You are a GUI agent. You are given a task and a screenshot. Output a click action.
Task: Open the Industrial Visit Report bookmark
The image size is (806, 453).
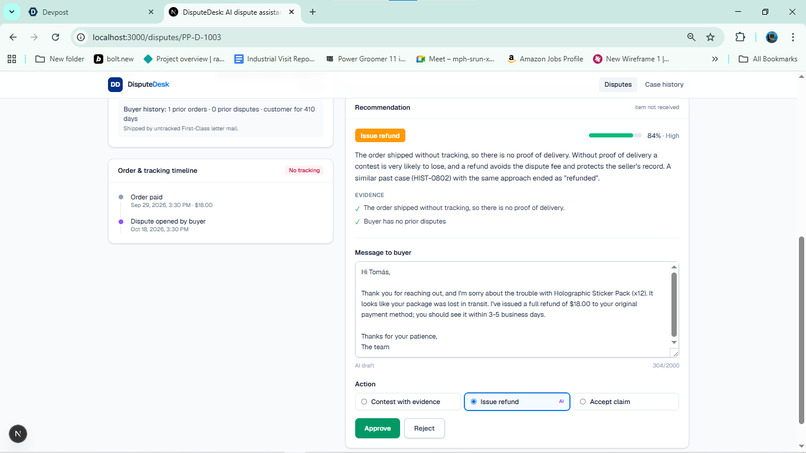click(x=274, y=59)
